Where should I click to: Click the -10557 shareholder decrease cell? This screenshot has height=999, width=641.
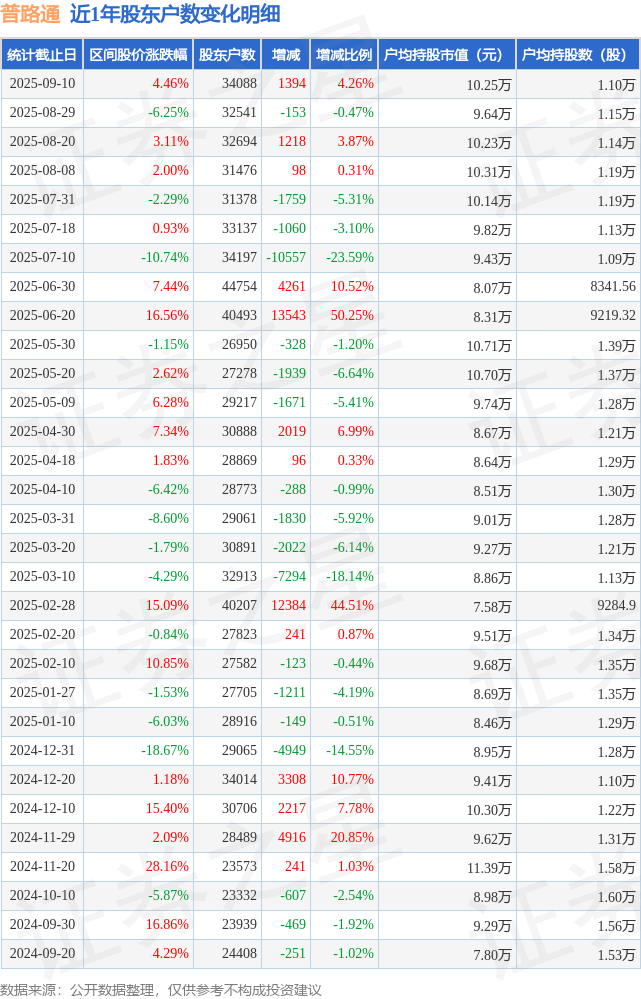click(286, 258)
